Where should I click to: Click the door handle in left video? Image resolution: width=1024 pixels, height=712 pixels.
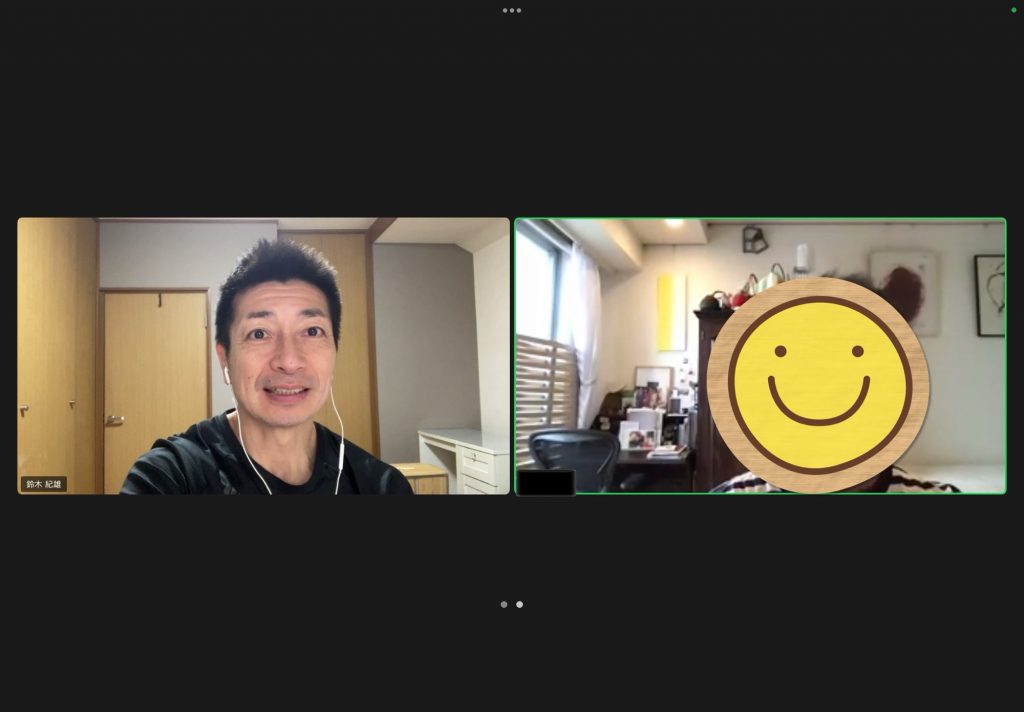tap(113, 420)
